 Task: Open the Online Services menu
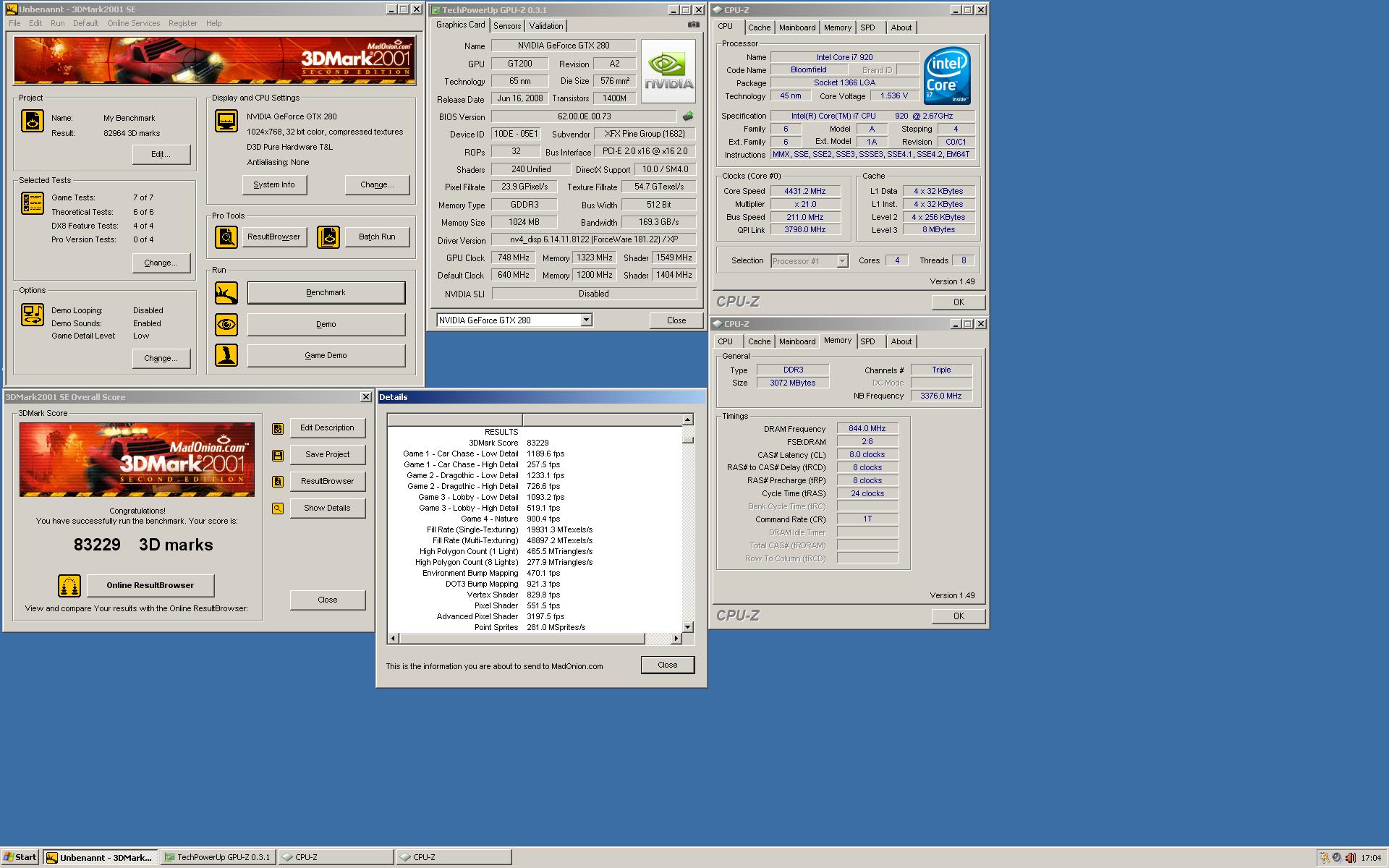coord(134,23)
